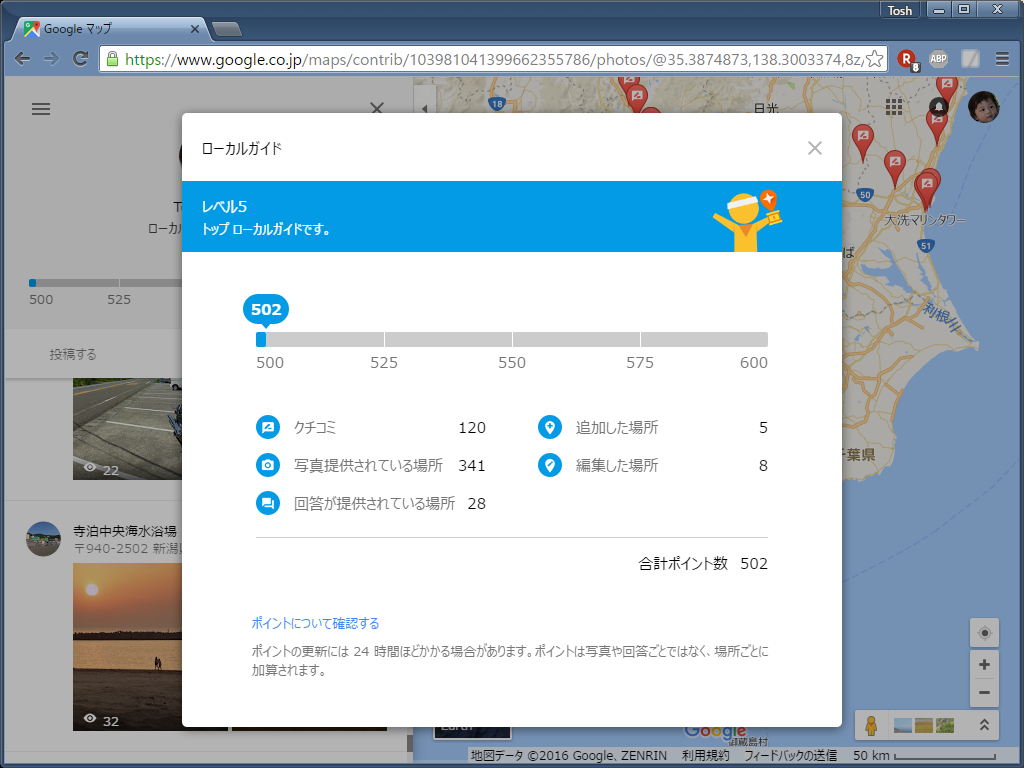Click the Local Guide mascot illustration
Image resolution: width=1024 pixels, height=768 pixels.
tap(748, 220)
